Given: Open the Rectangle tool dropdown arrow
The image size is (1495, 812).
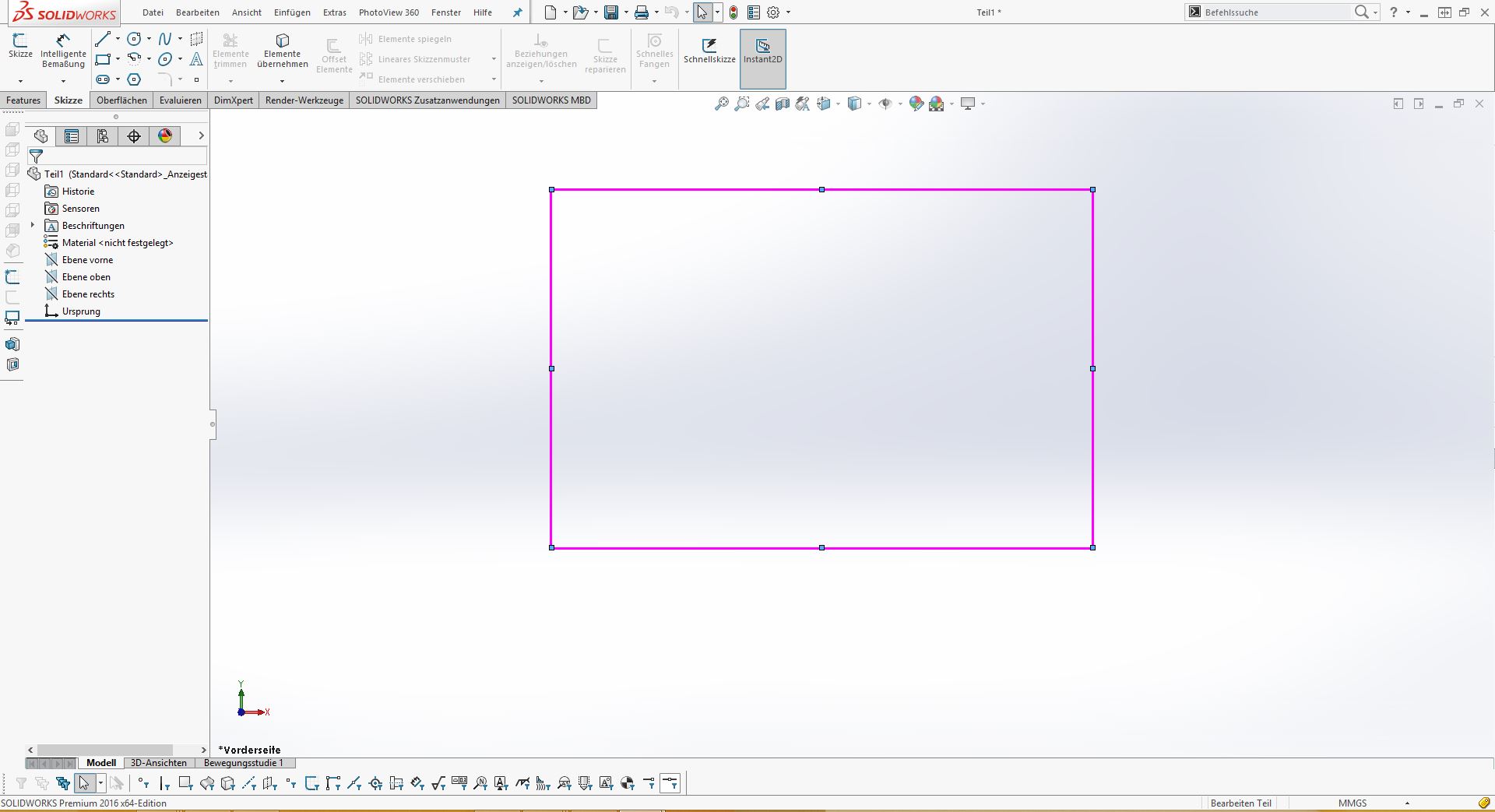Looking at the screenshot, I should (118, 59).
